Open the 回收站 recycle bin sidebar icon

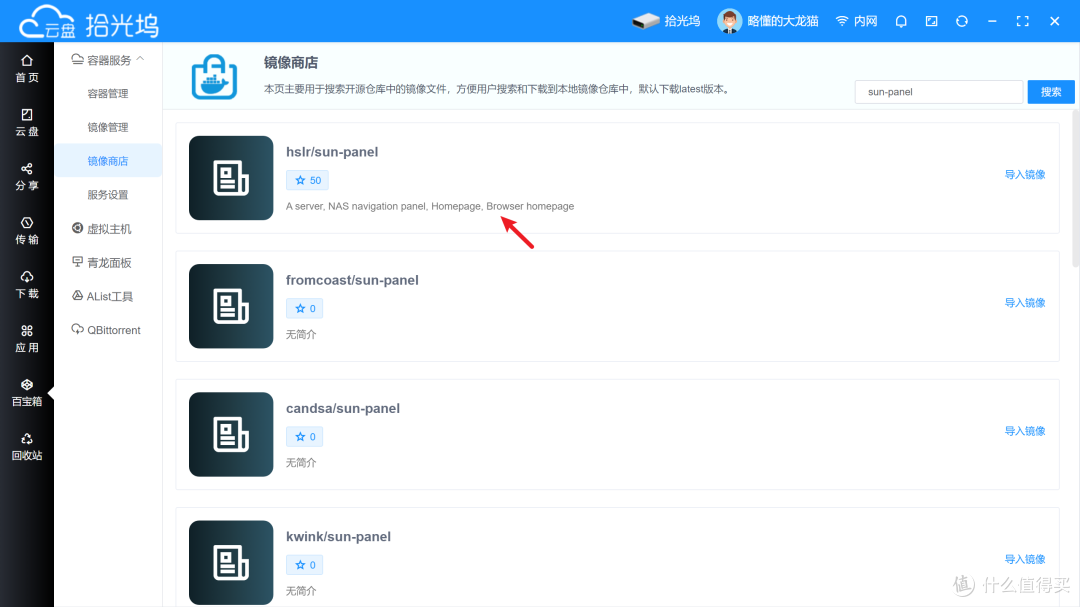point(27,446)
